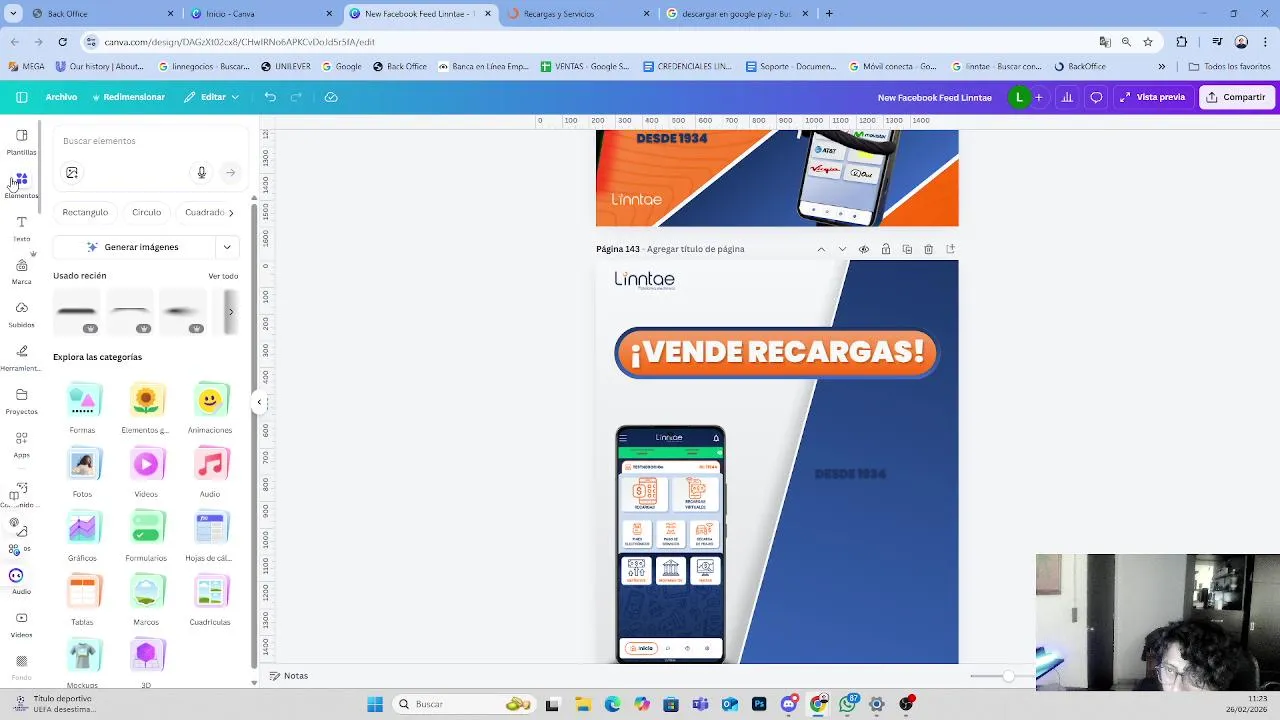The height and width of the screenshot is (720, 1280).
Task: Expand the Editar menu dropdown
Action: pos(235,97)
